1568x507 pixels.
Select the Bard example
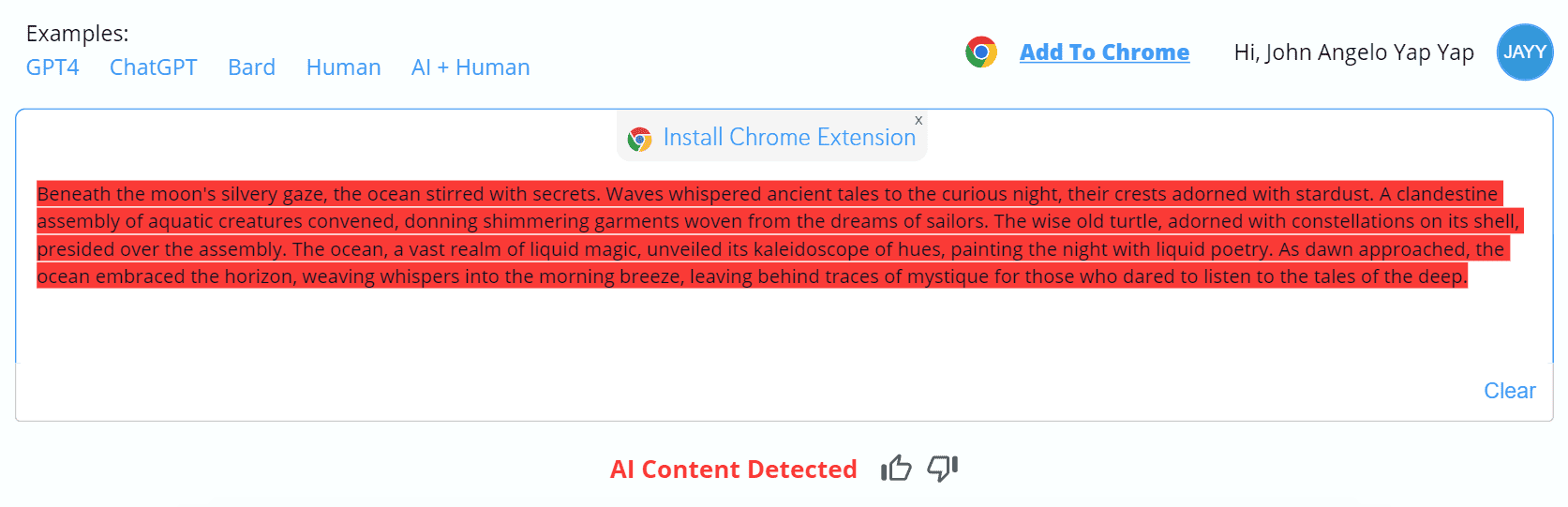(251, 67)
